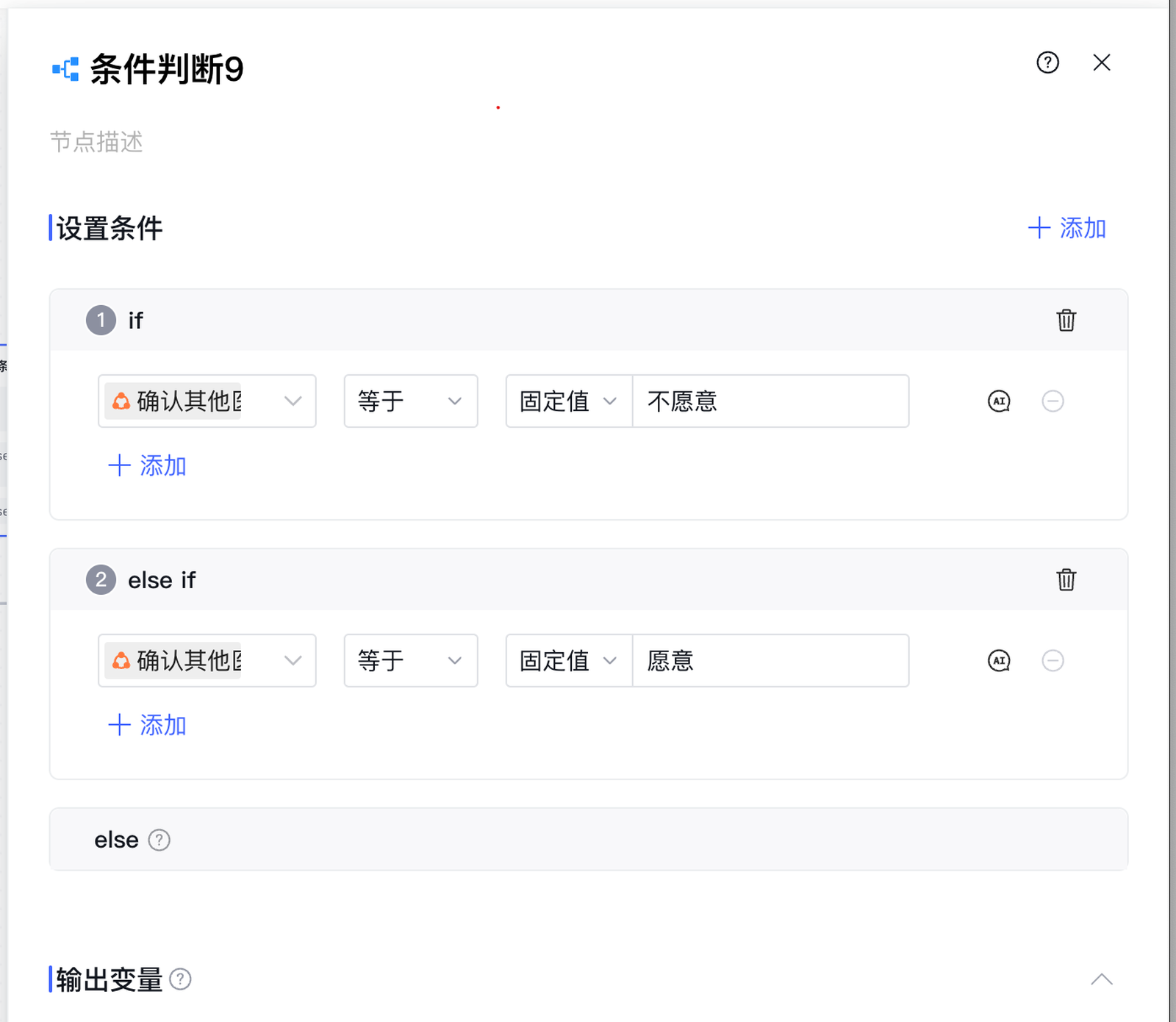This screenshot has width=1176, height=1022.
Task: Click AI icon in the 愿意 condition row
Action: point(999,661)
